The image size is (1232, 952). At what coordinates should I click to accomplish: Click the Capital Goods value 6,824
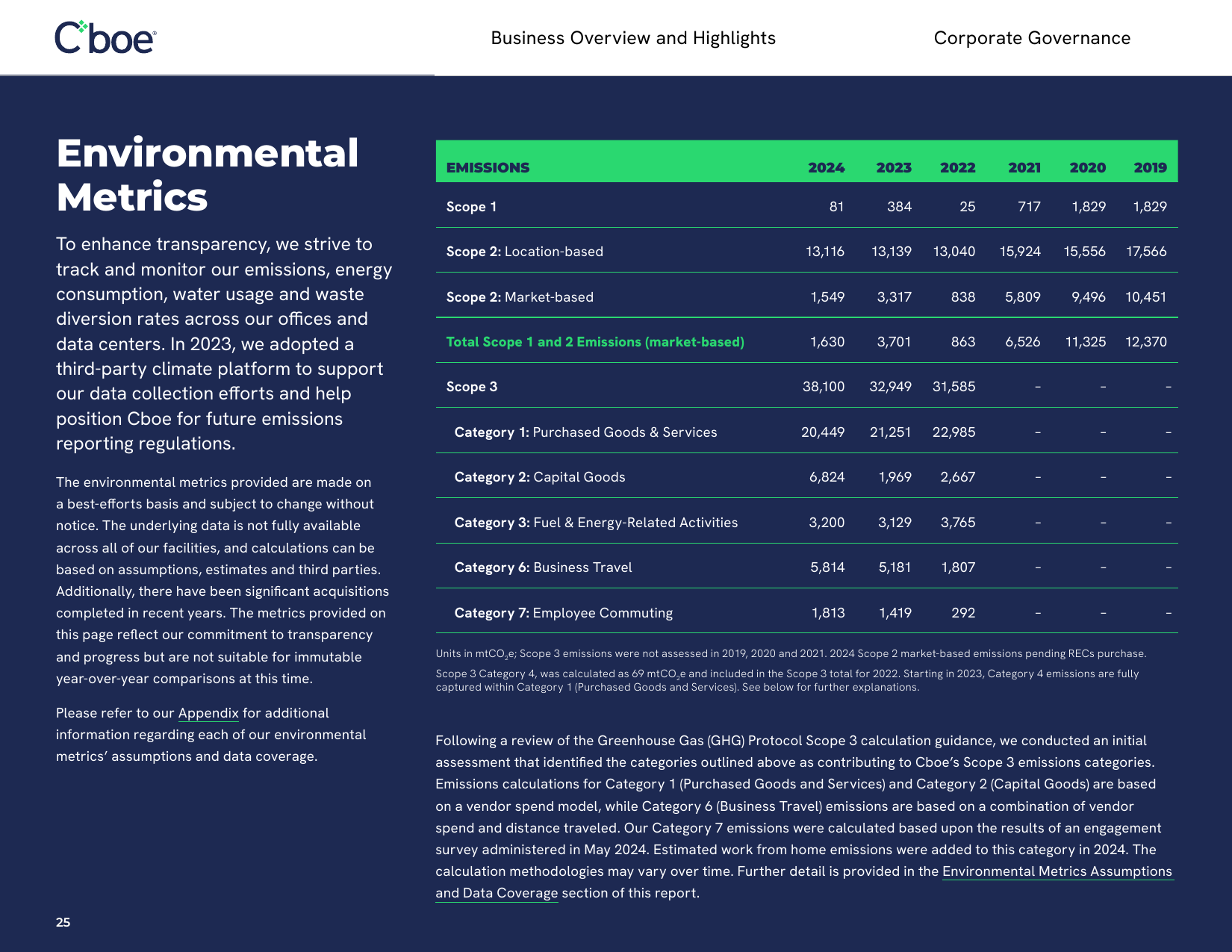(x=827, y=477)
